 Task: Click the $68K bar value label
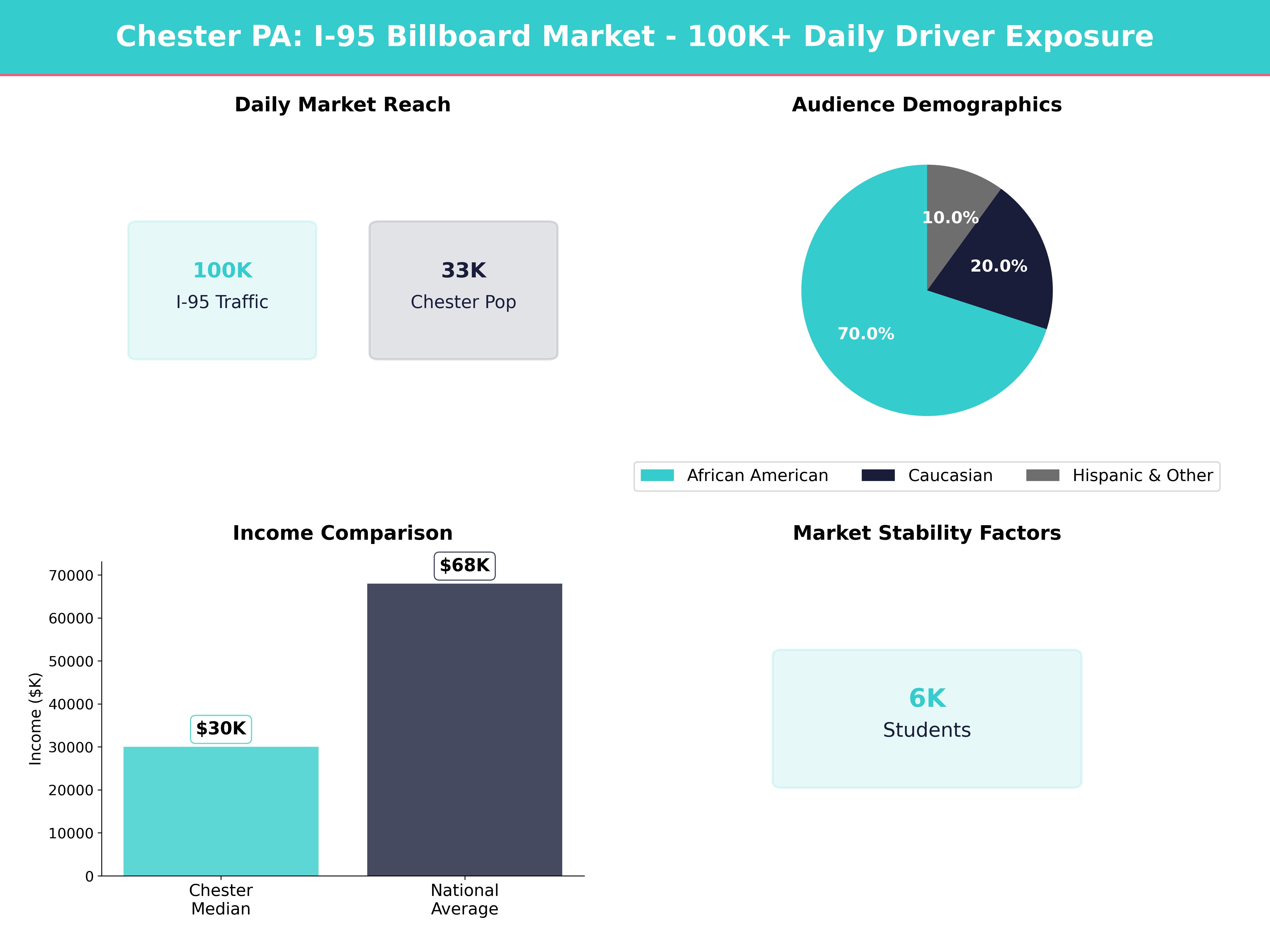click(465, 566)
